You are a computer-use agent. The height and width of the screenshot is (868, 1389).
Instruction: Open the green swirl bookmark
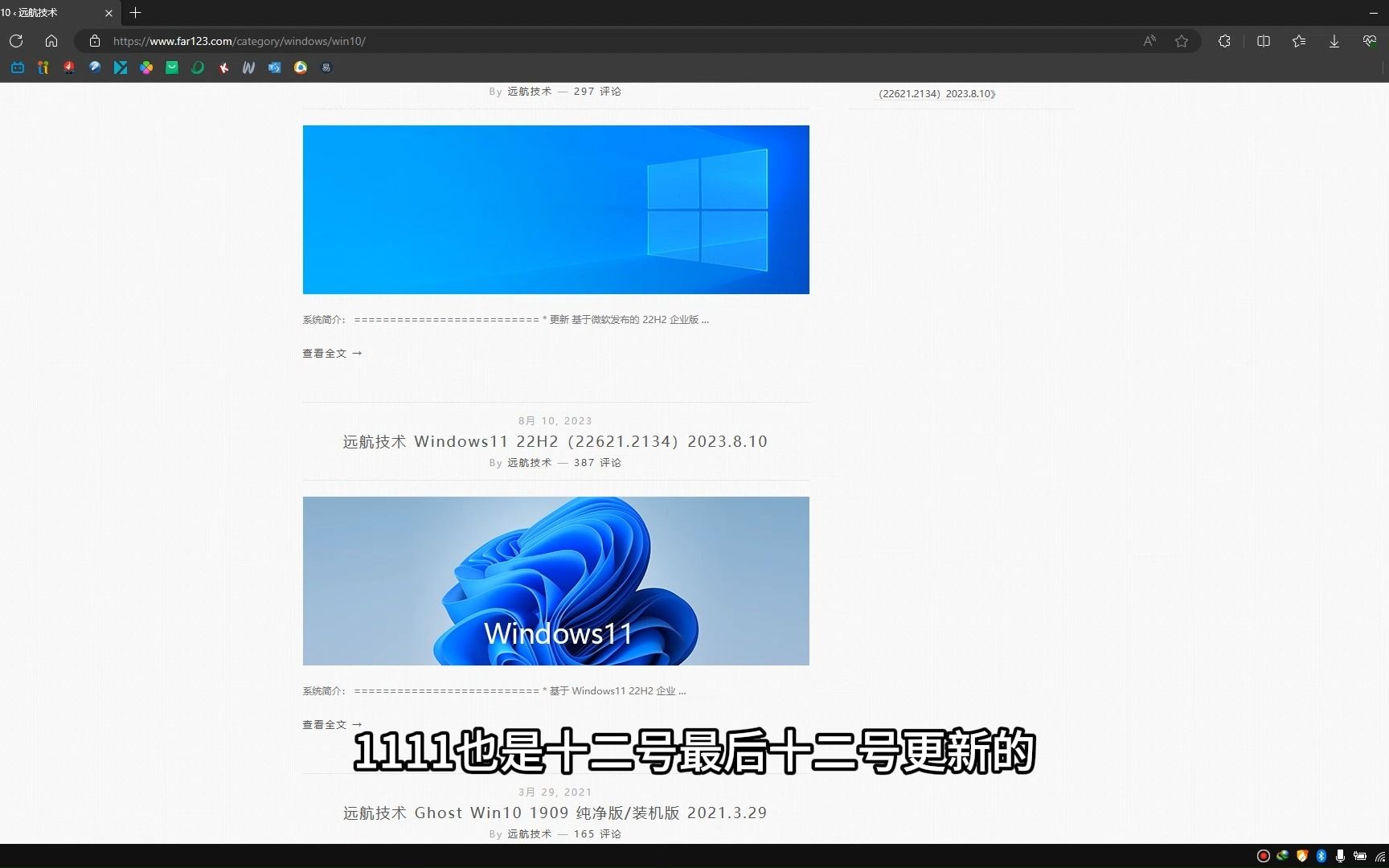pos(198,68)
